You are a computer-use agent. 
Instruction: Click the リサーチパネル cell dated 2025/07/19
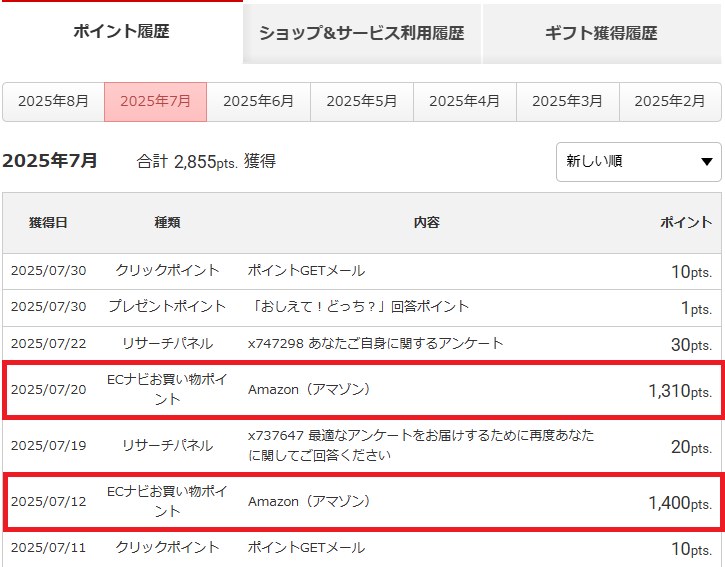click(167, 445)
